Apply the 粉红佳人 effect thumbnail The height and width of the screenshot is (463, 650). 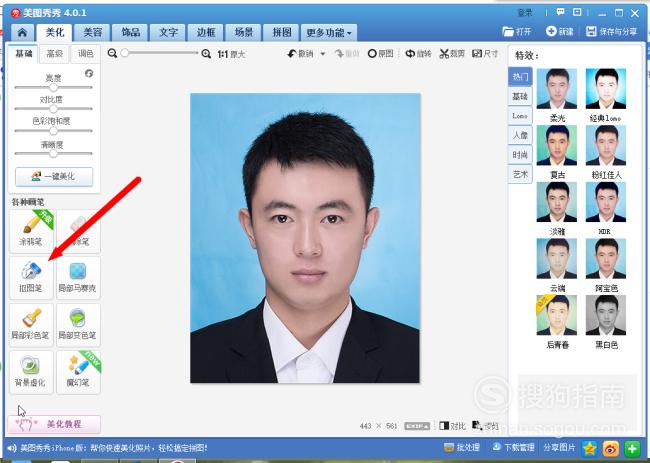tap(606, 145)
